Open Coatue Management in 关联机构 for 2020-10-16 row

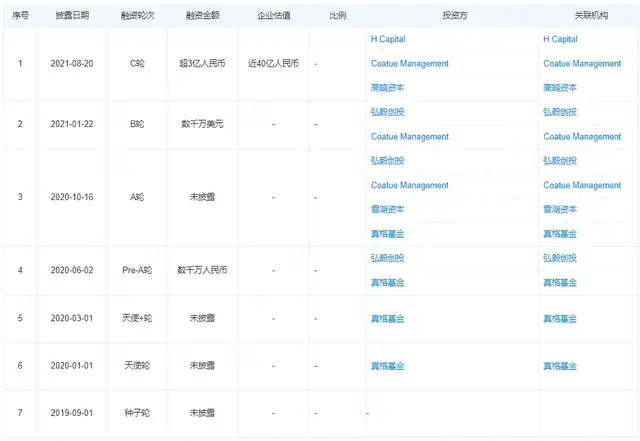(582, 185)
